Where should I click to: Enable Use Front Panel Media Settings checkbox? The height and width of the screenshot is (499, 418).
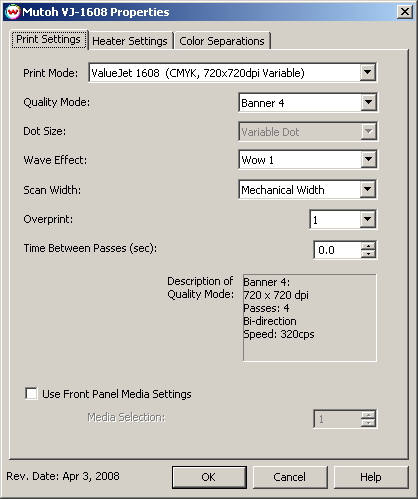(31, 393)
